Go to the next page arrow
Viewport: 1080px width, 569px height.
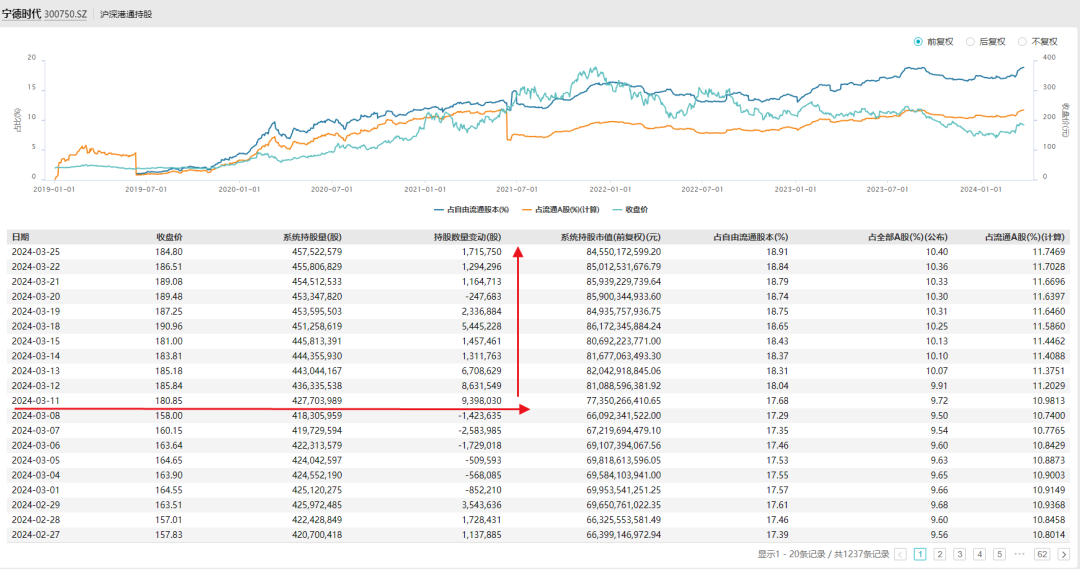(x=1063, y=555)
